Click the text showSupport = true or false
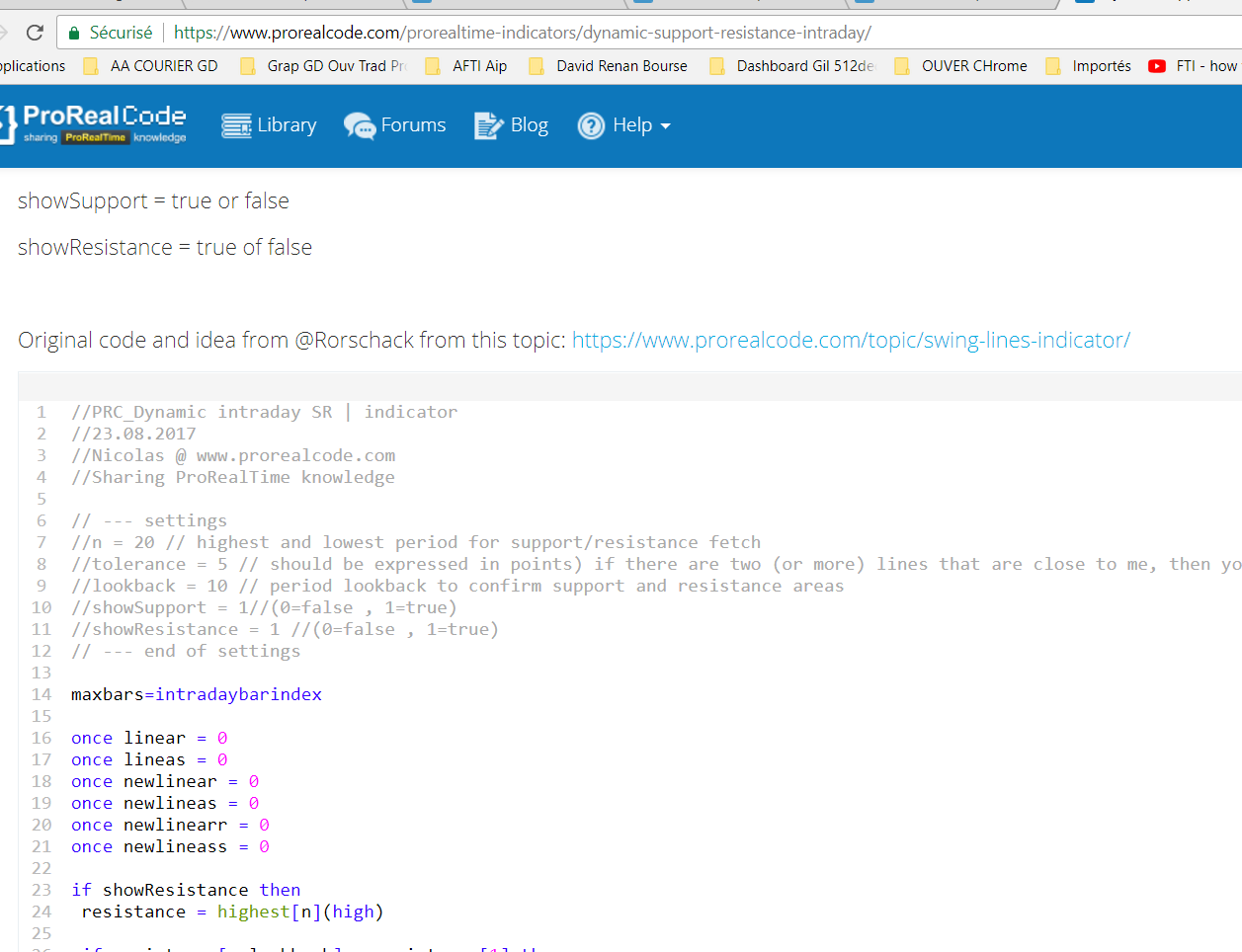This screenshot has height=952, width=1242. coord(153,200)
